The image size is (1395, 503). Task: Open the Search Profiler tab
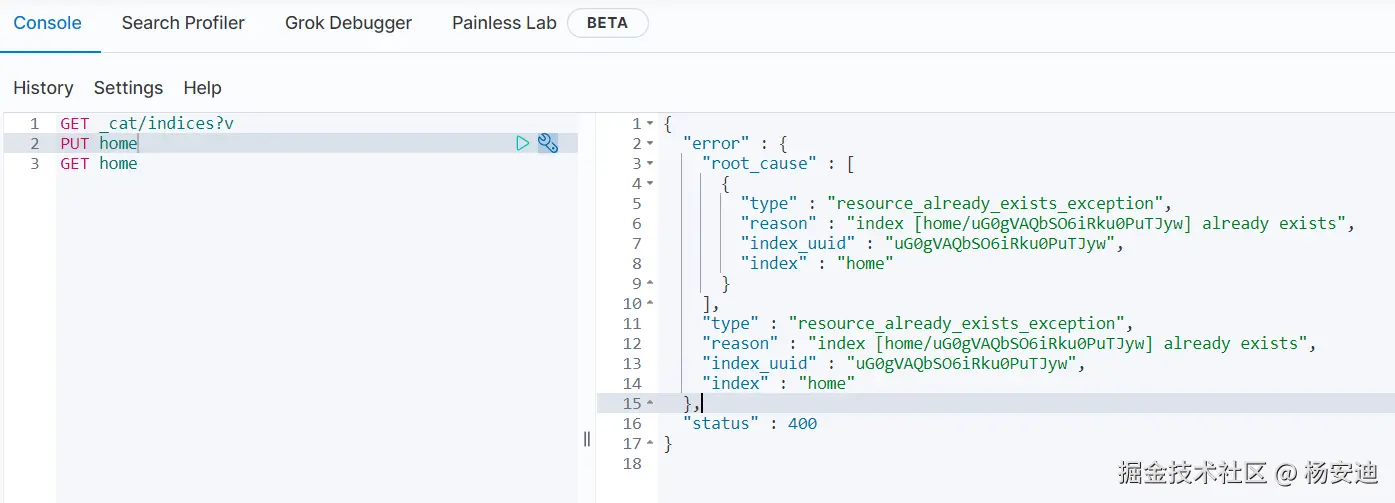click(x=183, y=23)
